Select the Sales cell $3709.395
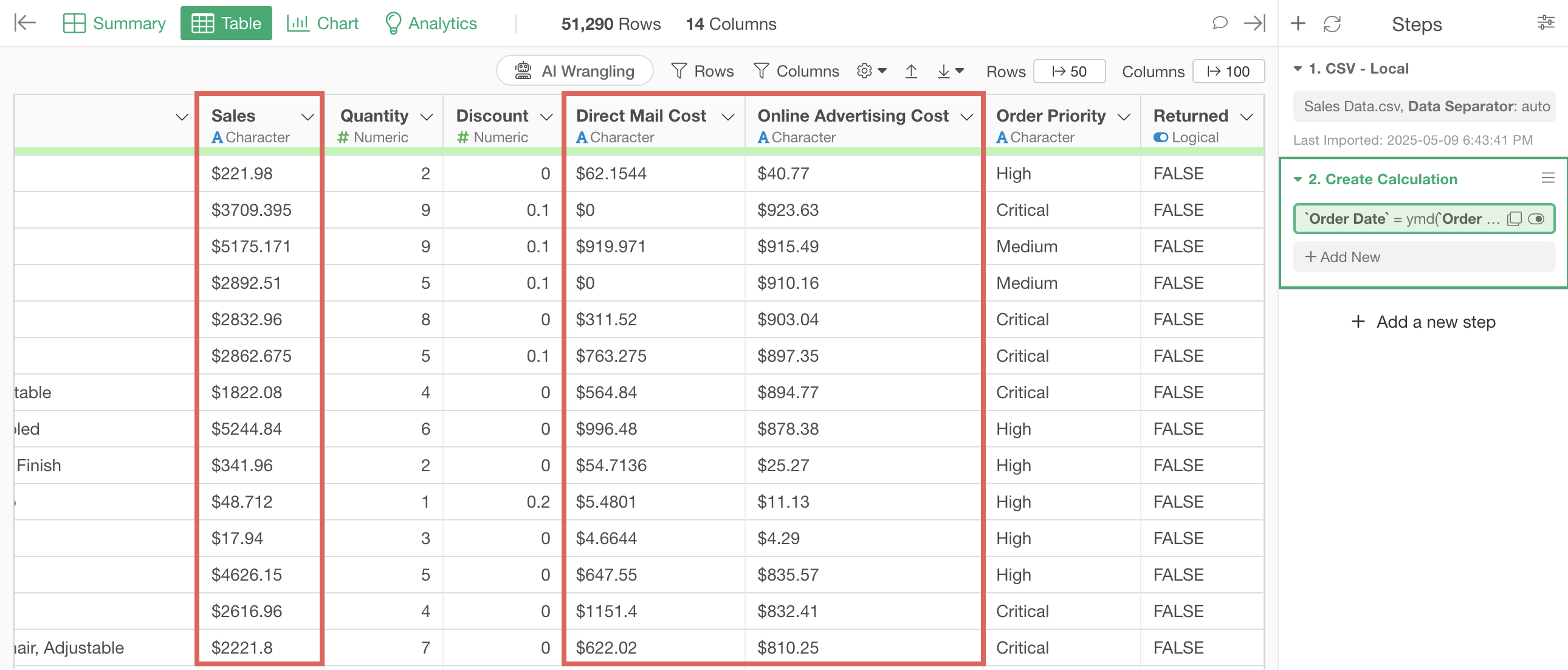This screenshot has width=1568, height=670. [x=260, y=210]
